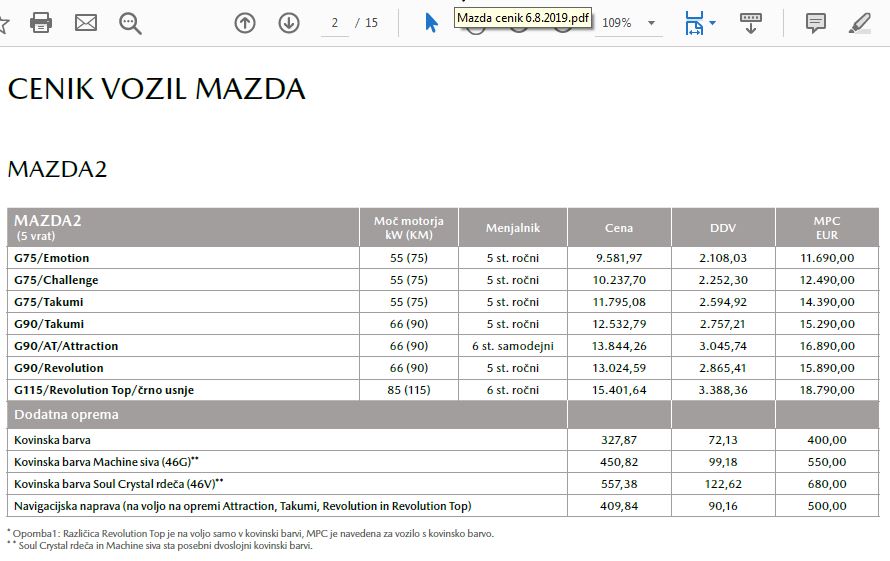890x561 pixels.
Task: Click the 'MAZDA2' section title above table
Action: 57,169
